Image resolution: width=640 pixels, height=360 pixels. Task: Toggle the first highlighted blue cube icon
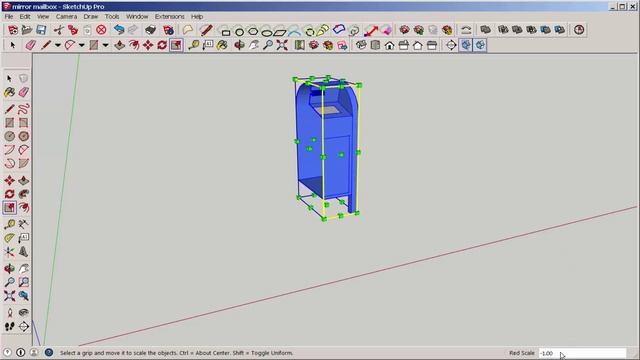point(466,45)
